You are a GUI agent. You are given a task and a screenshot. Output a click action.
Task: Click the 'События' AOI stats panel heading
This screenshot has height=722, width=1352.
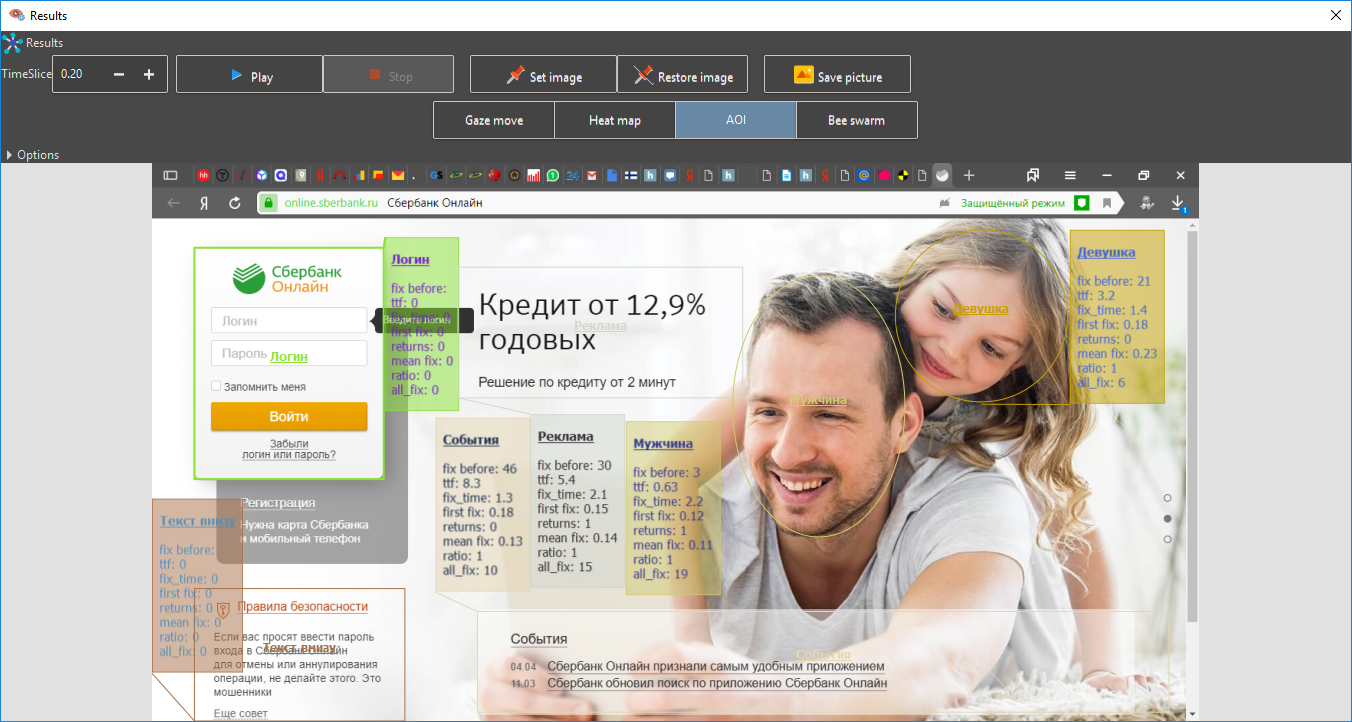471,439
